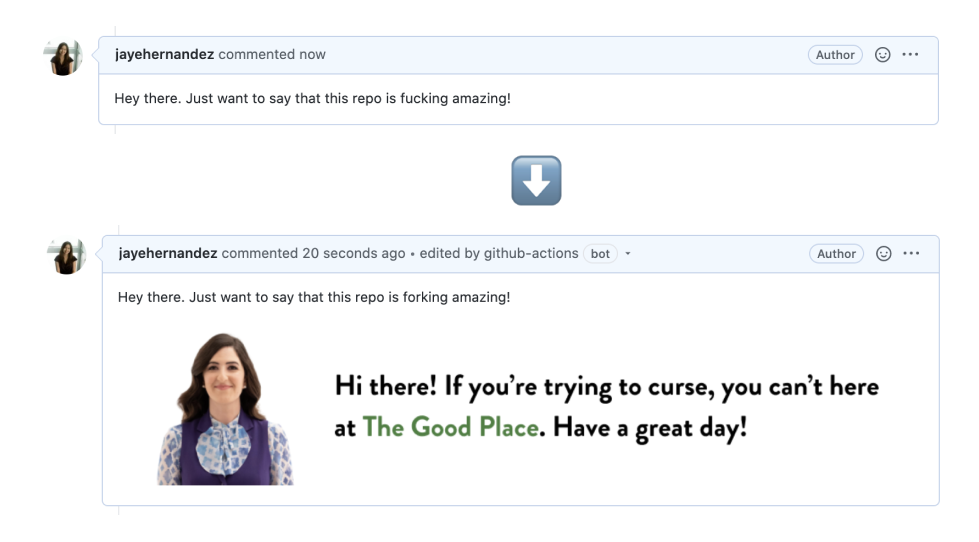Open jayehernandez profile from 'commented now' header
Viewport: 979px width, 542px height.
[164, 54]
